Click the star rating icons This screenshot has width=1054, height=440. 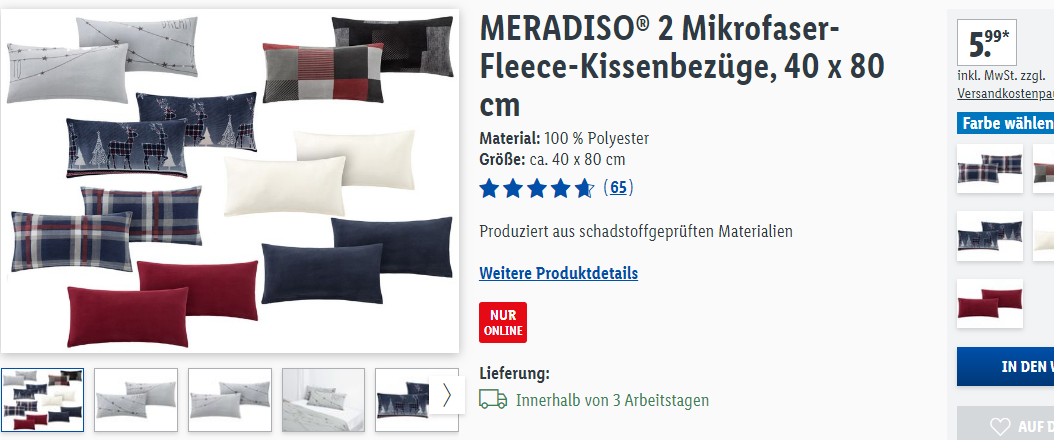pyautogui.click(x=537, y=188)
